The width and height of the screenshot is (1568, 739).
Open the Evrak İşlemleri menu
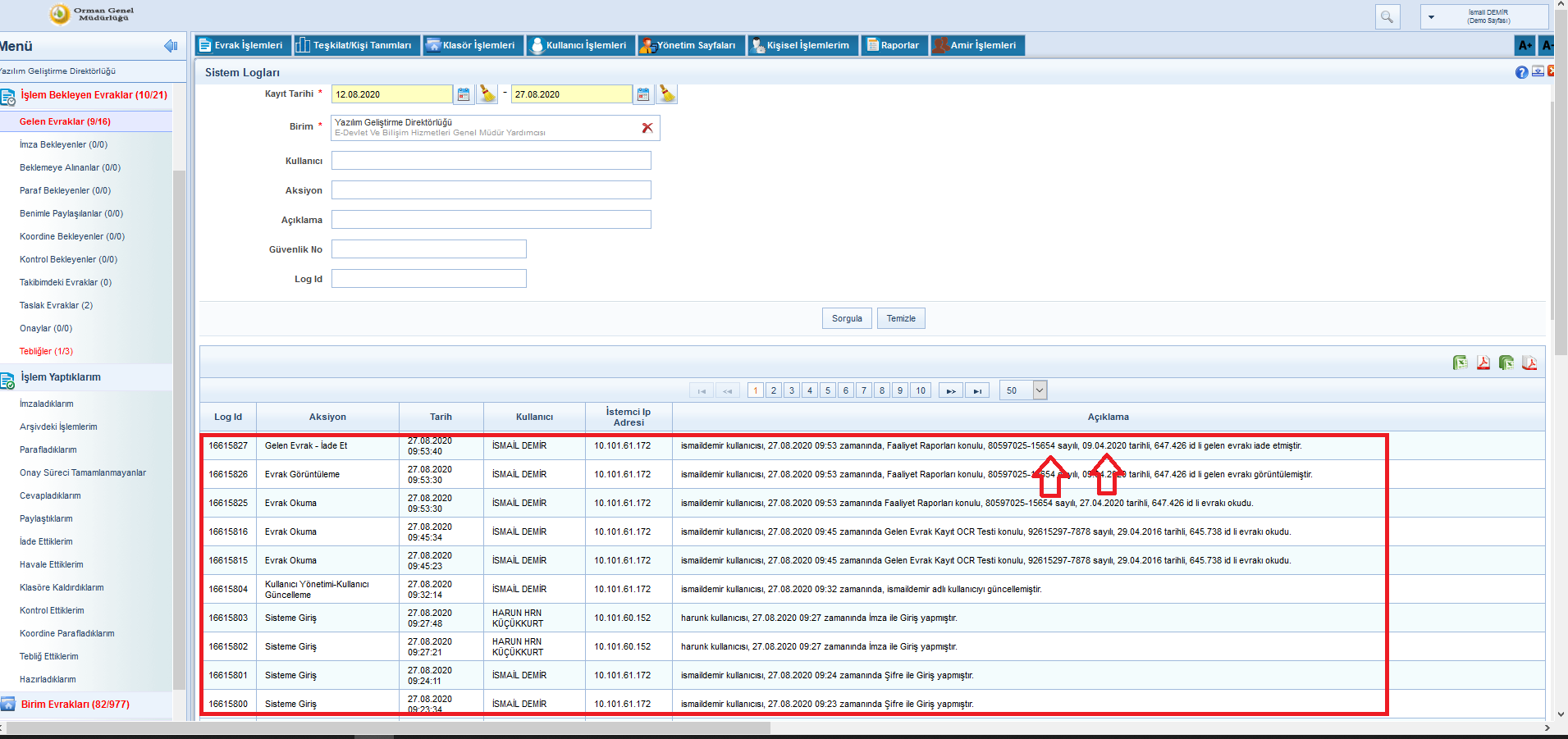point(240,45)
